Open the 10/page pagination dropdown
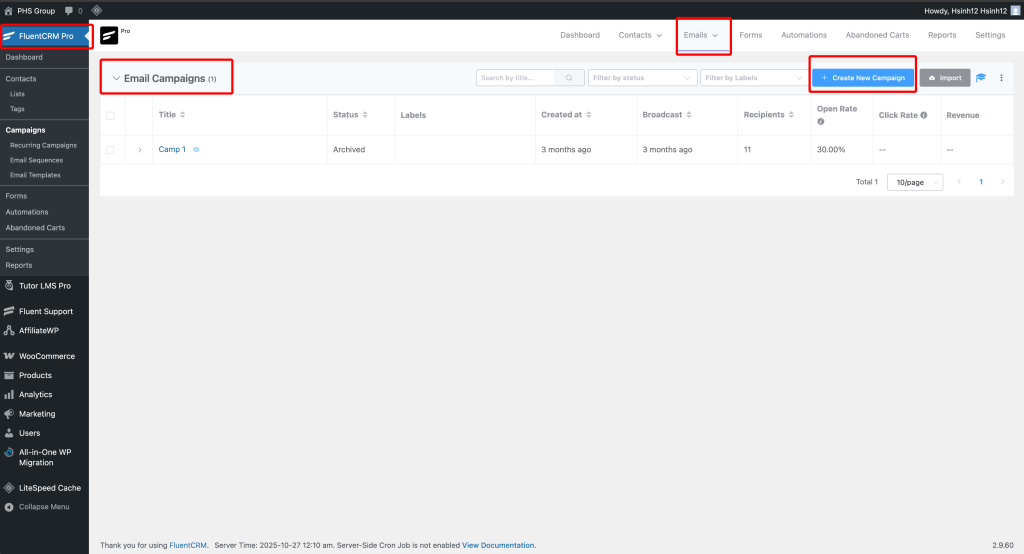Screen dimensions: 1024x554 click(x=914, y=182)
